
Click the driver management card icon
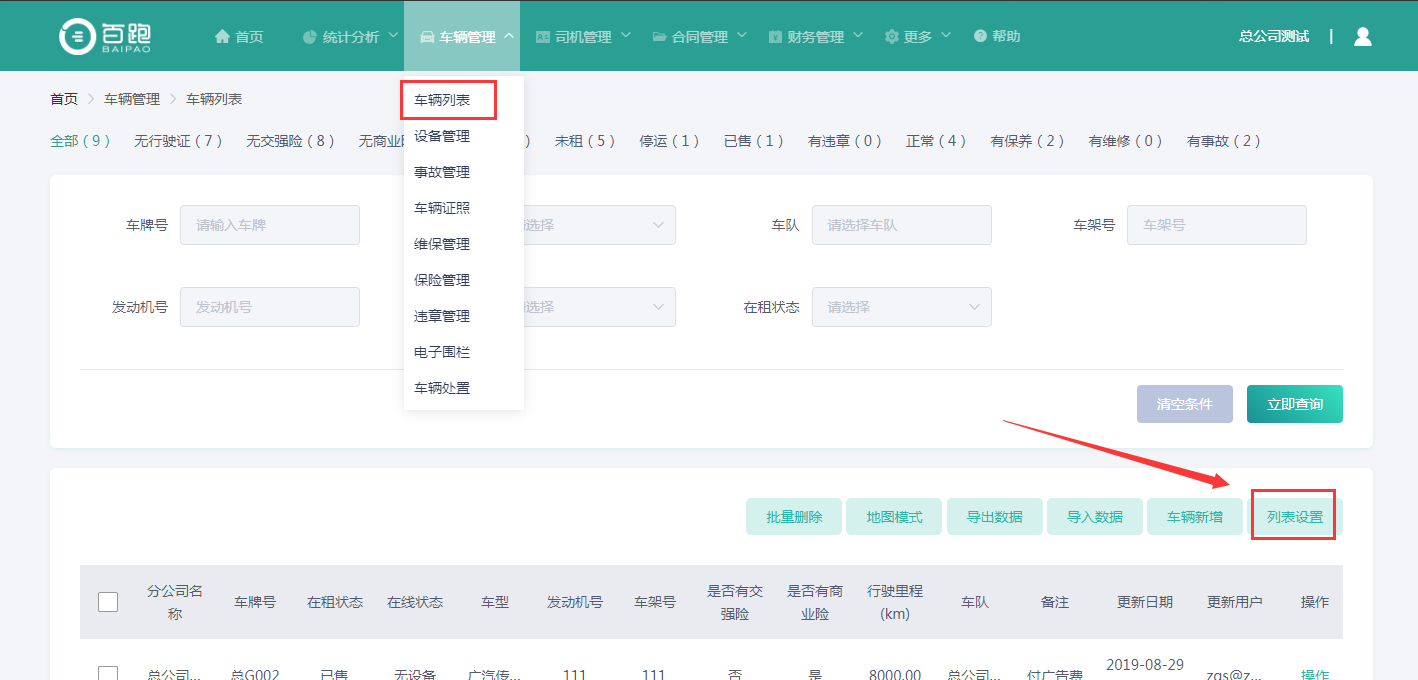pyautogui.click(x=543, y=37)
